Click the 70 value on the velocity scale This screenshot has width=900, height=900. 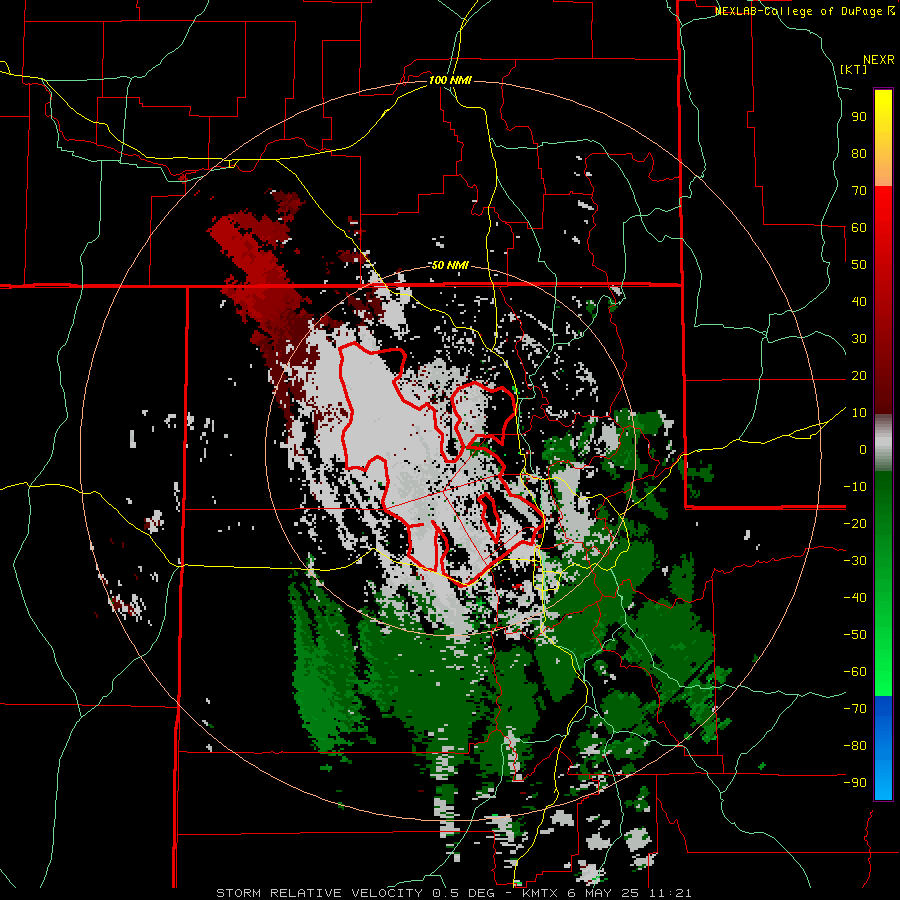[x=859, y=191]
